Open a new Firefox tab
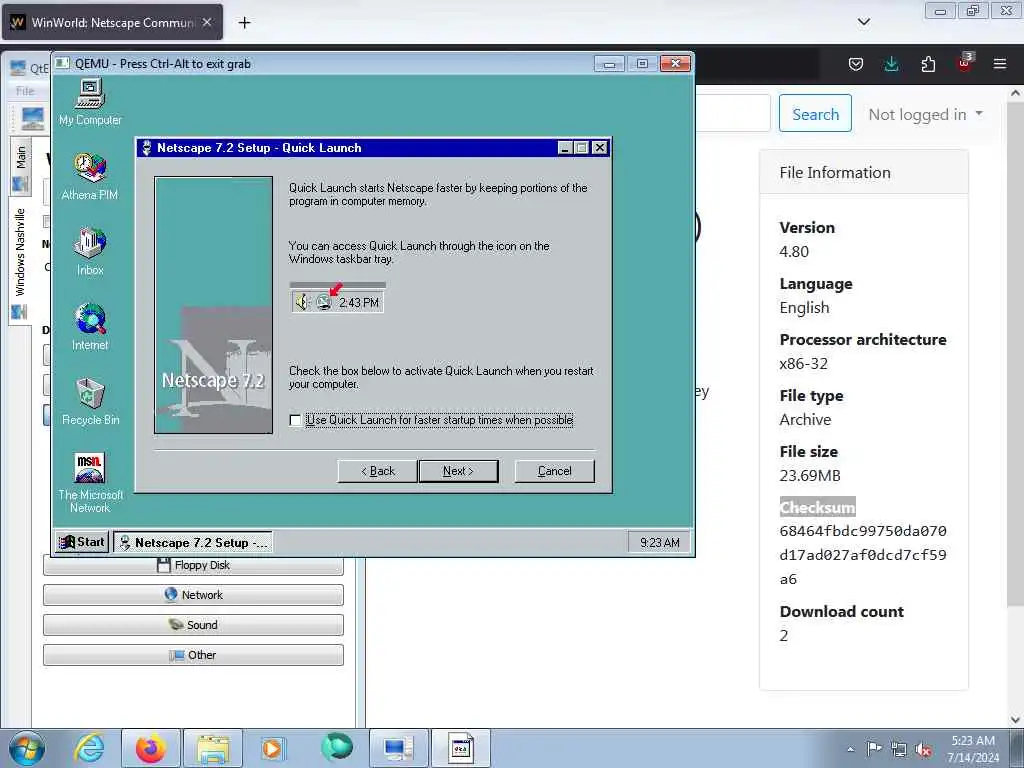Image resolution: width=1024 pixels, height=768 pixels. point(244,23)
